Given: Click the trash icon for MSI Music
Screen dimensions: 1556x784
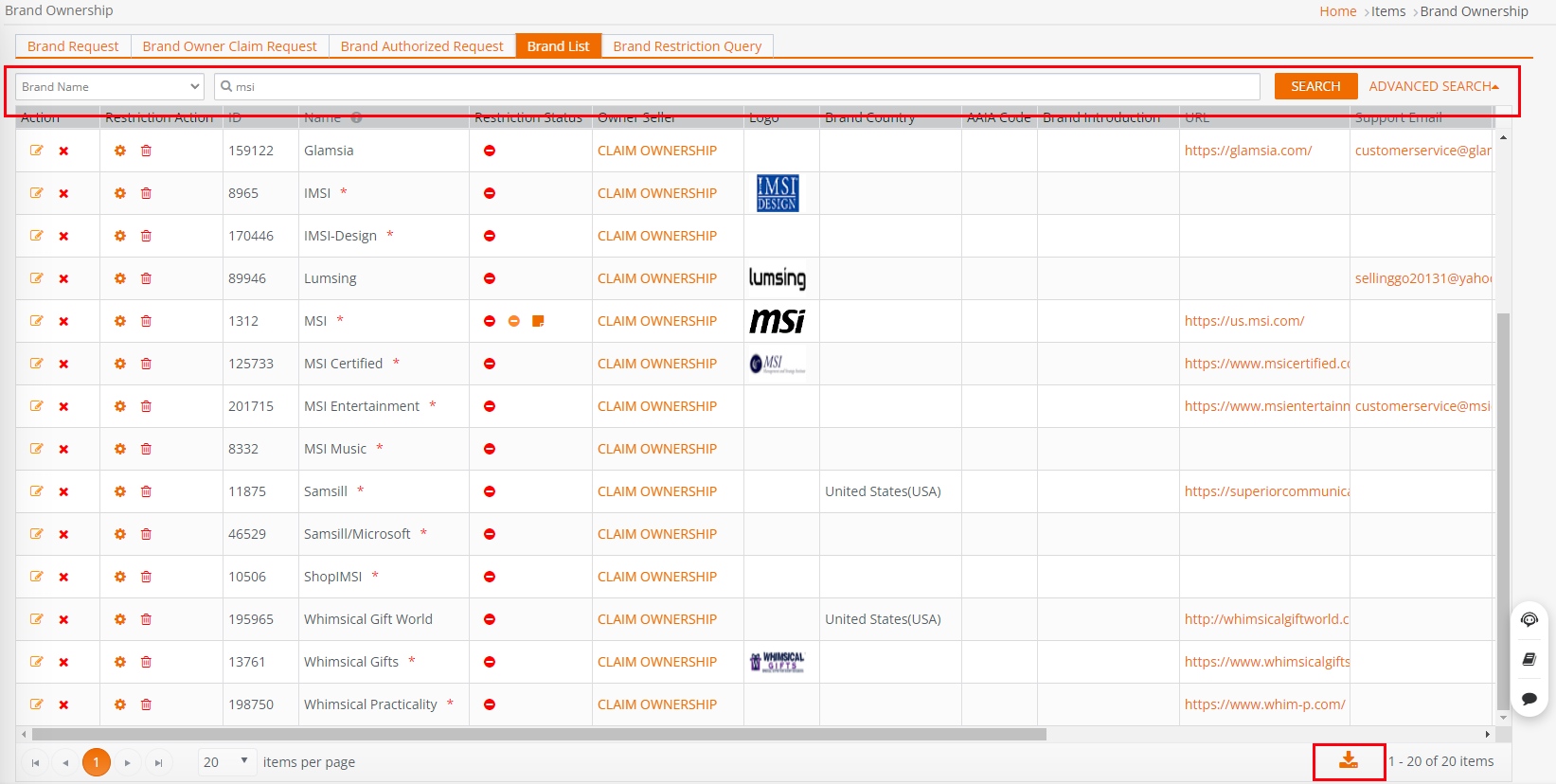Looking at the screenshot, I should (x=146, y=449).
